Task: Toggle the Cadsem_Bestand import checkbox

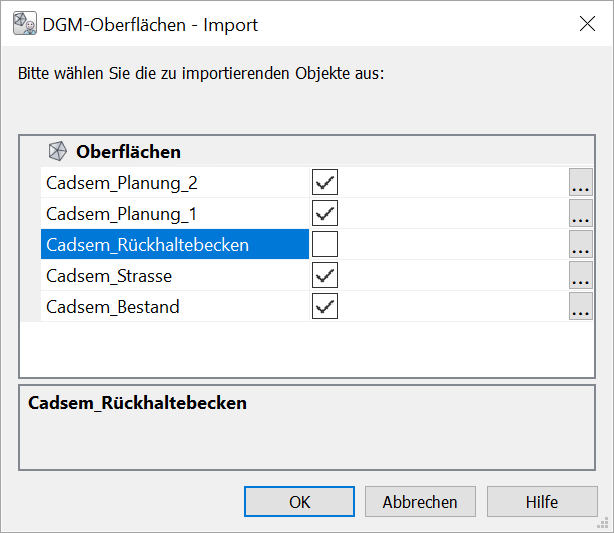Action: (x=325, y=307)
